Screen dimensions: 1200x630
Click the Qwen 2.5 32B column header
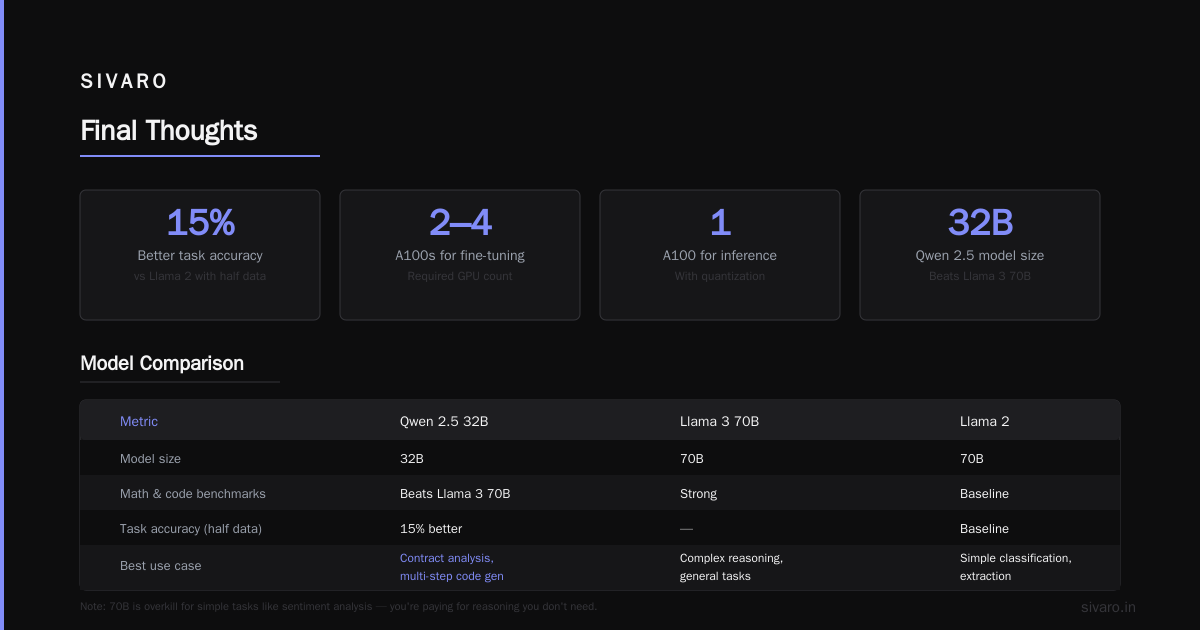tap(444, 422)
